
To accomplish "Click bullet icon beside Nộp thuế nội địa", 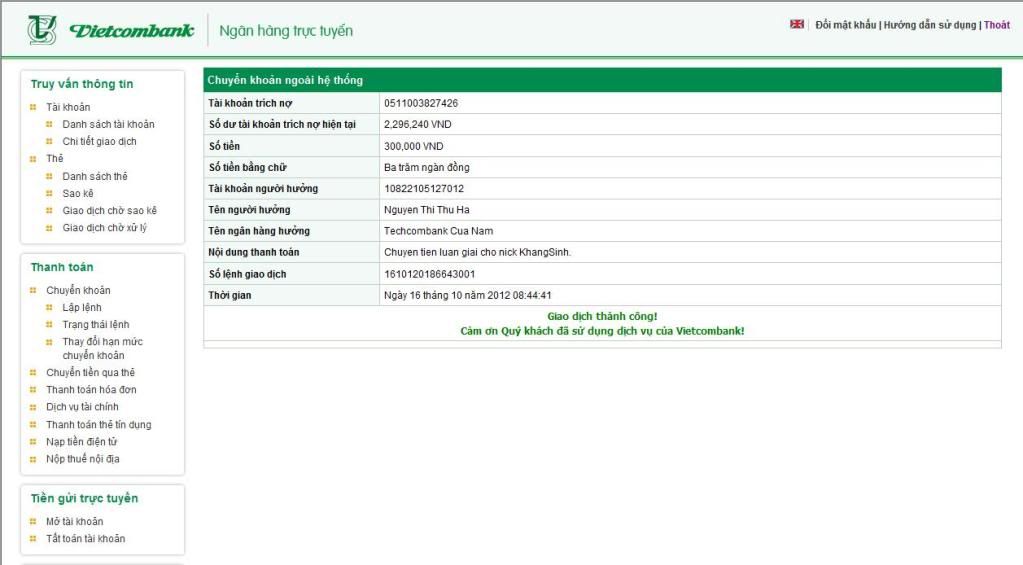I will tap(33, 459).
